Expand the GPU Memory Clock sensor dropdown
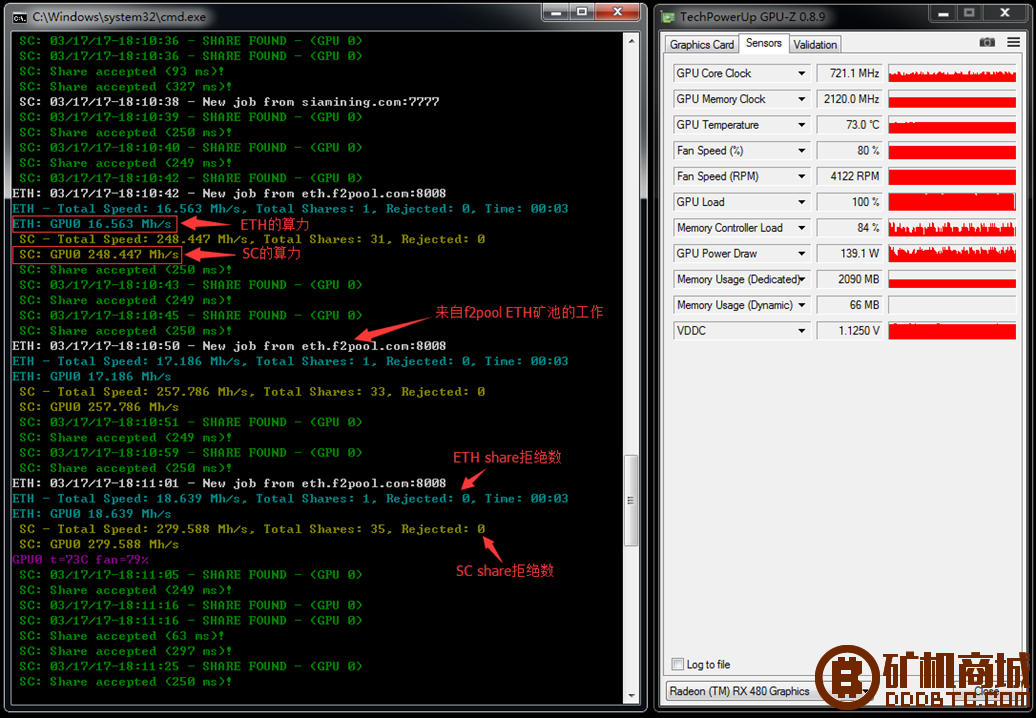1036x718 pixels. (801, 99)
